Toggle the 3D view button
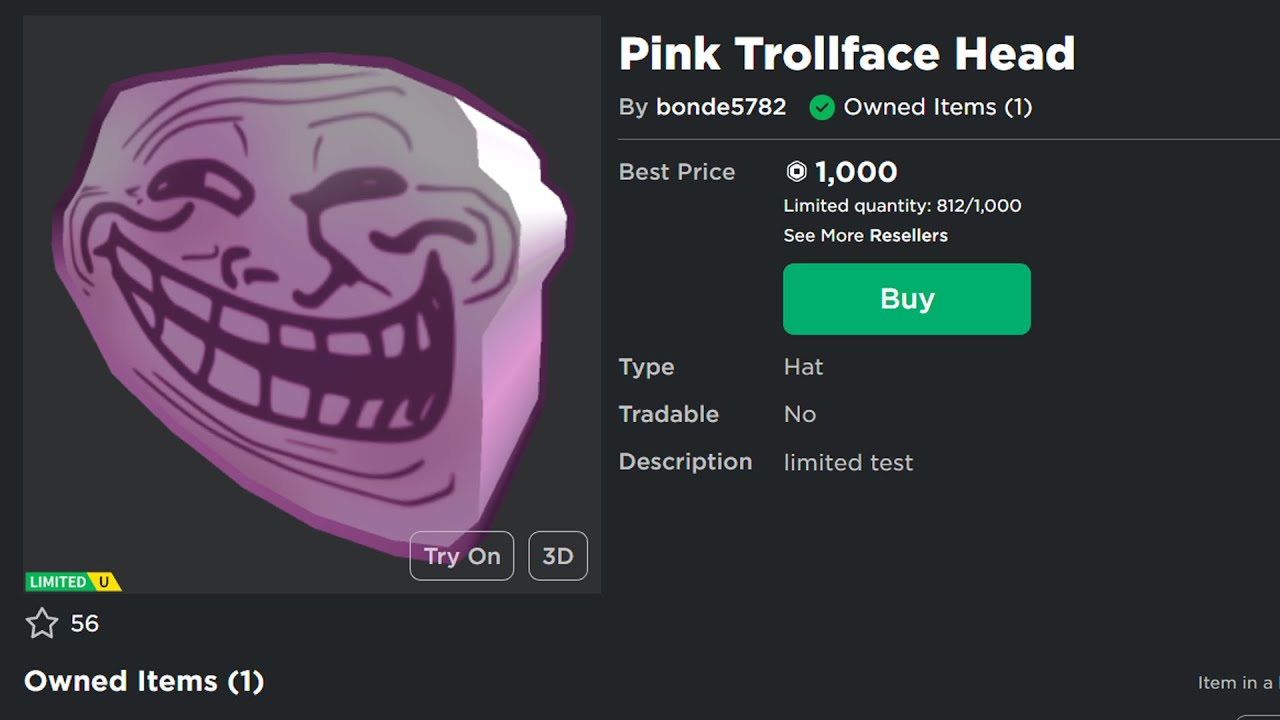This screenshot has width=1280, height=720. point(557,556)
